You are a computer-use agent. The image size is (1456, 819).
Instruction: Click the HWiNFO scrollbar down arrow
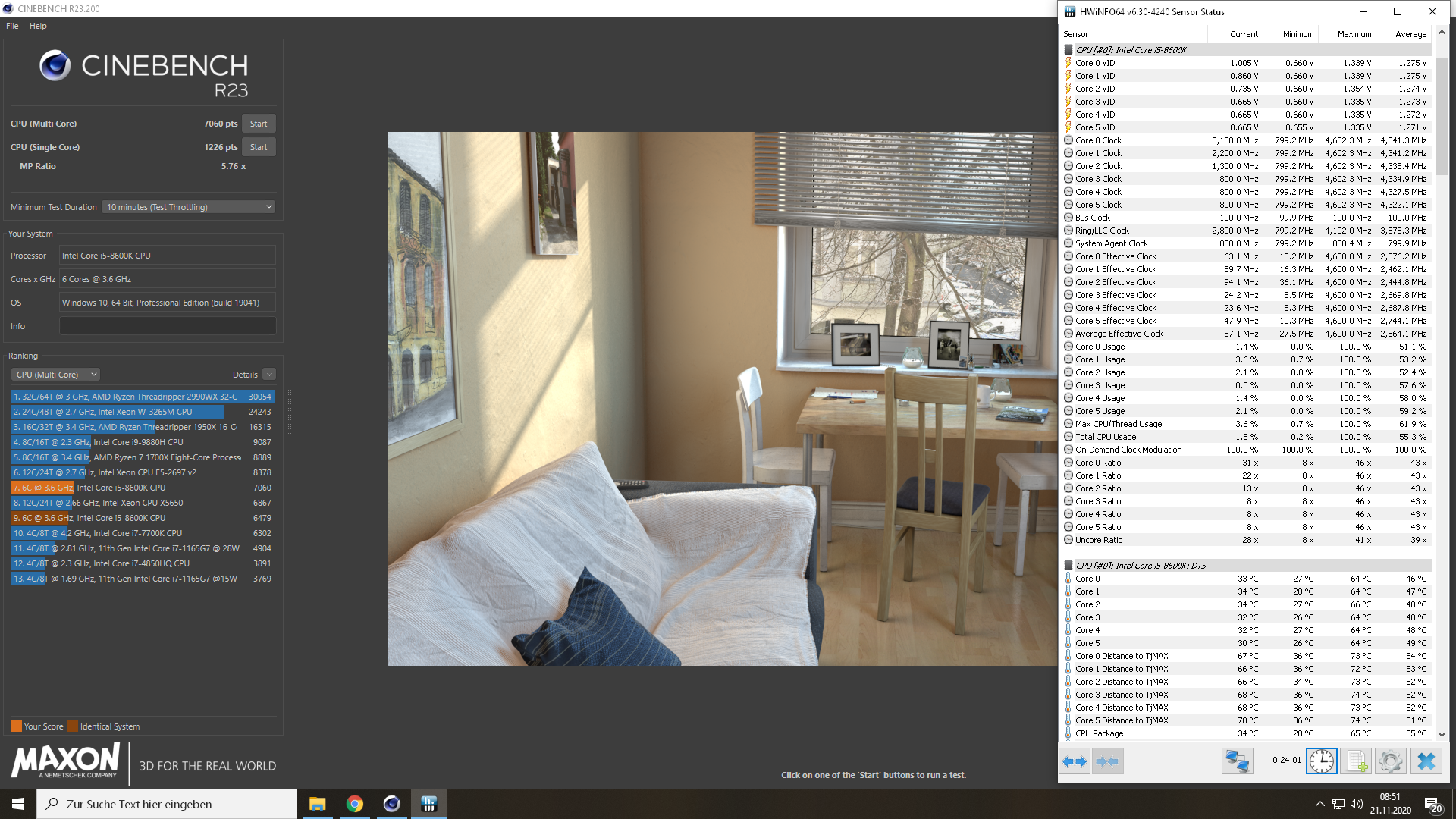(x=1442, y=734)
